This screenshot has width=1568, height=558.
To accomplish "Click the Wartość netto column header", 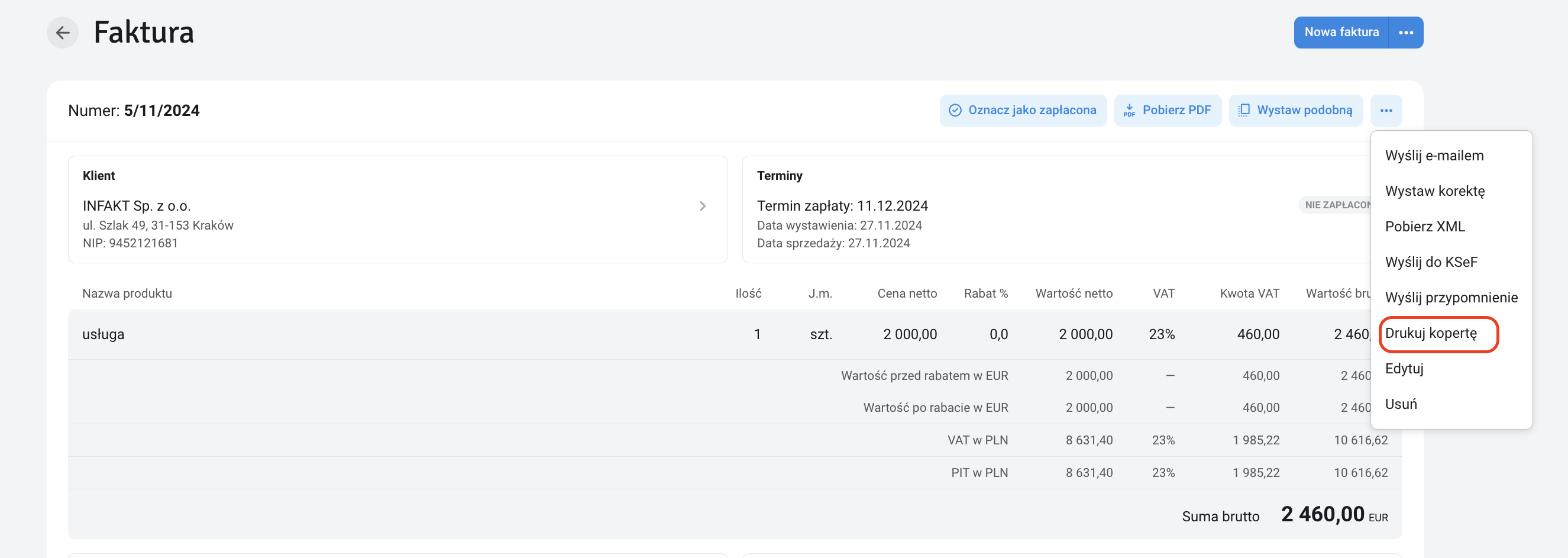I will pos(1074,293).
